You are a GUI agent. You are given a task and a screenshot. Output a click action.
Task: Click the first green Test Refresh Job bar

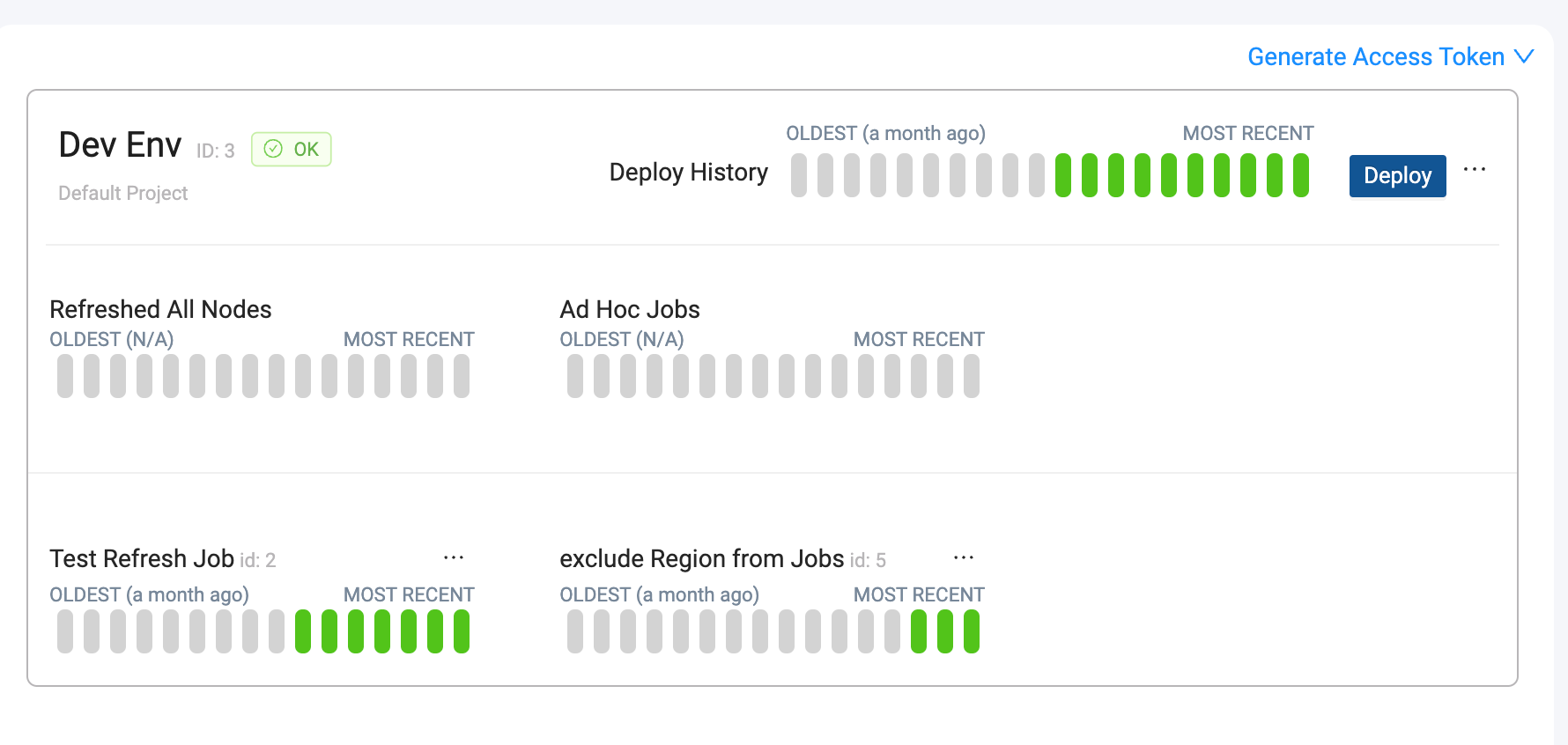tap(303, 631)
